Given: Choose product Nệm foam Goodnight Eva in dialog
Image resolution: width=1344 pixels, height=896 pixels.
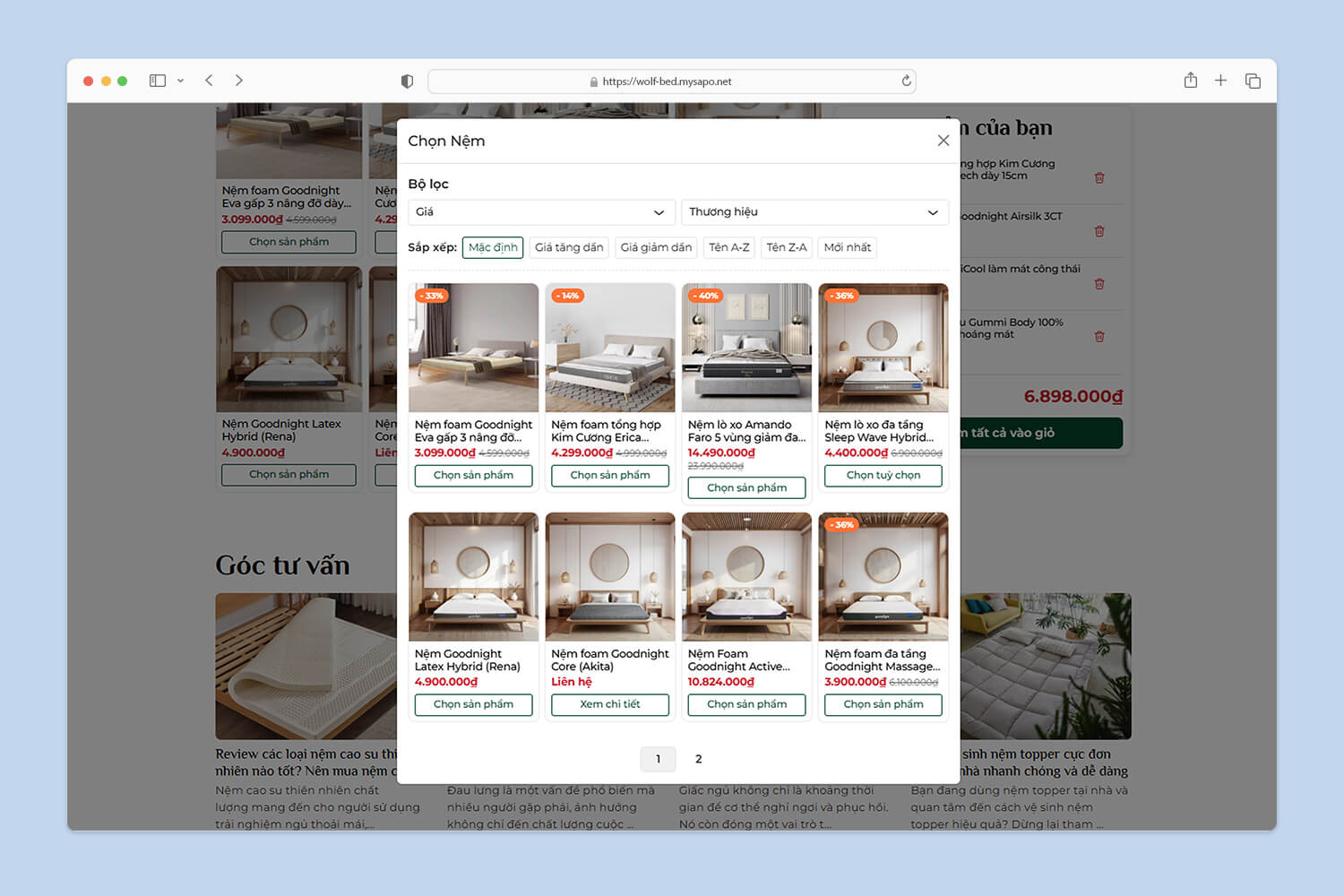Looking at the screenshot, I should (473, 475).
